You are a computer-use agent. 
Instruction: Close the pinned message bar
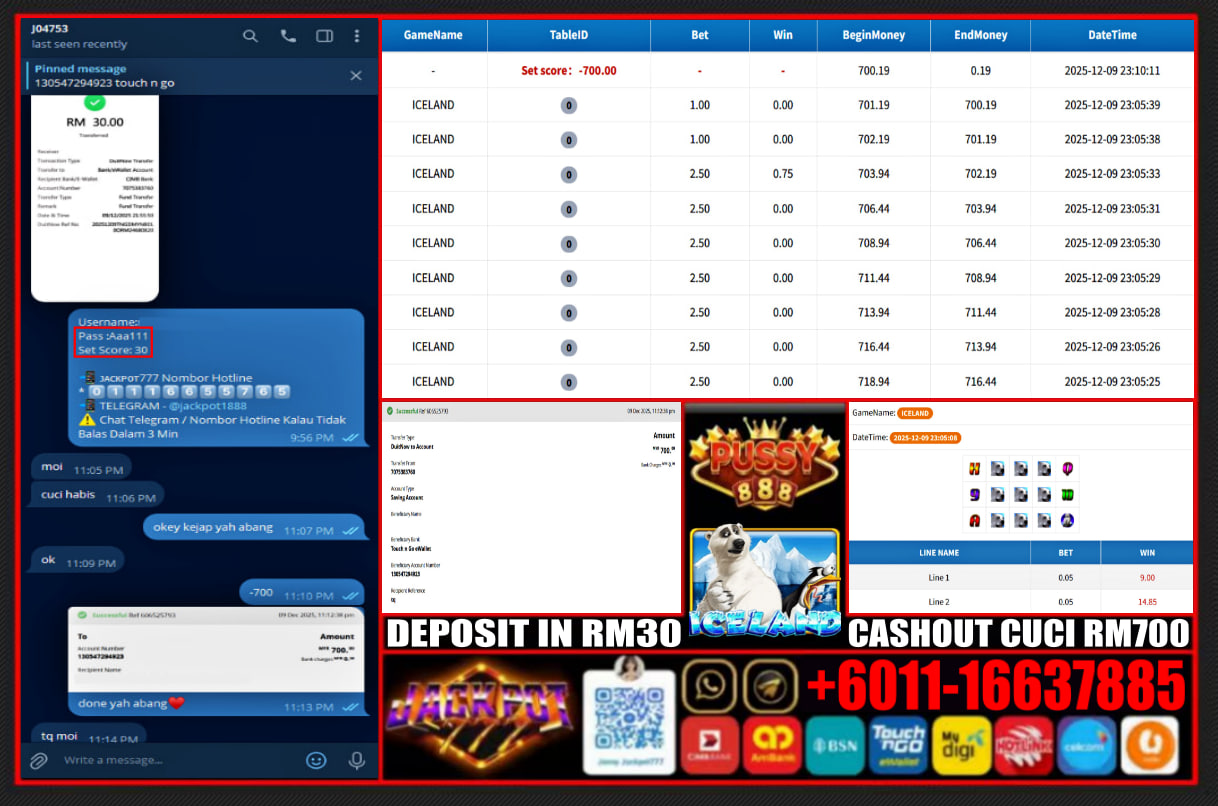point(356,76)
